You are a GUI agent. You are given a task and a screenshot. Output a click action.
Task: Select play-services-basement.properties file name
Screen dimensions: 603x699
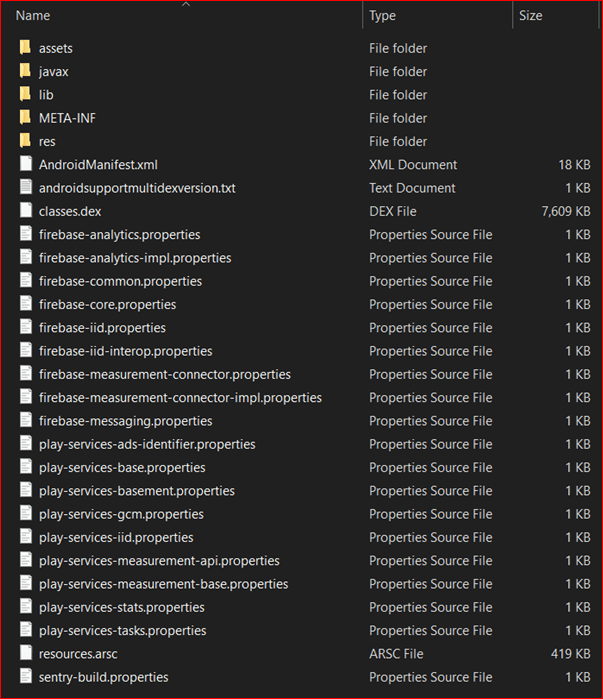coord(137,491)
